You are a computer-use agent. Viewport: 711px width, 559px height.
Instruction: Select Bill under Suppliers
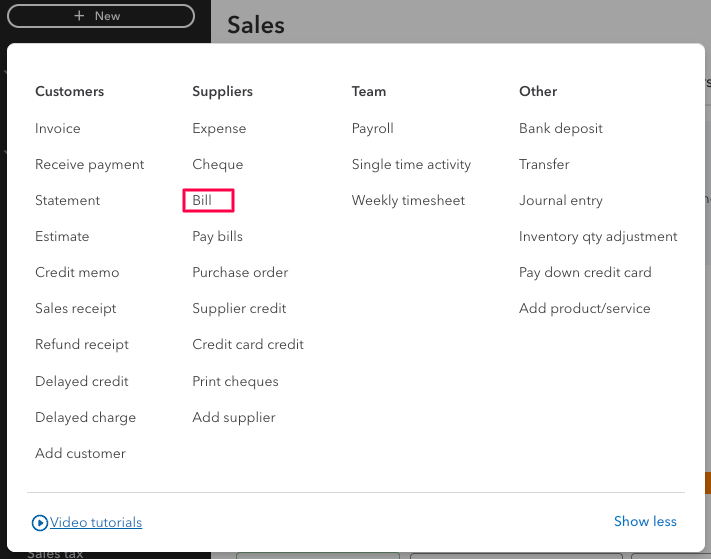202,200
